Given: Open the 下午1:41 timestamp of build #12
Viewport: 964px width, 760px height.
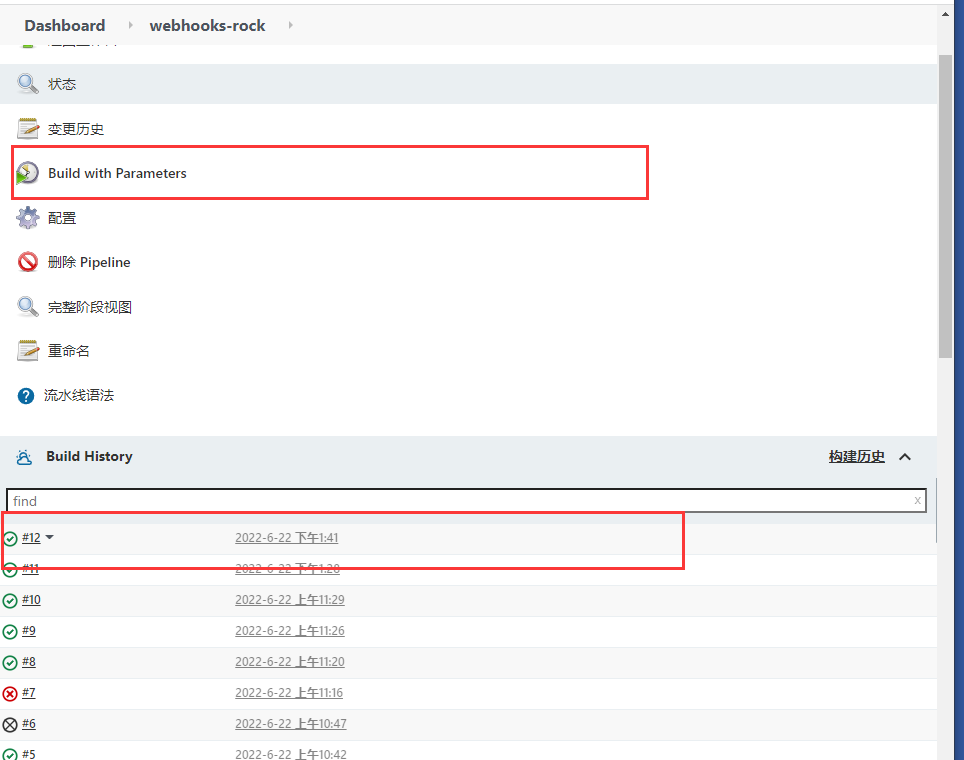Looking at the screenshot, I should coord(286,538).
